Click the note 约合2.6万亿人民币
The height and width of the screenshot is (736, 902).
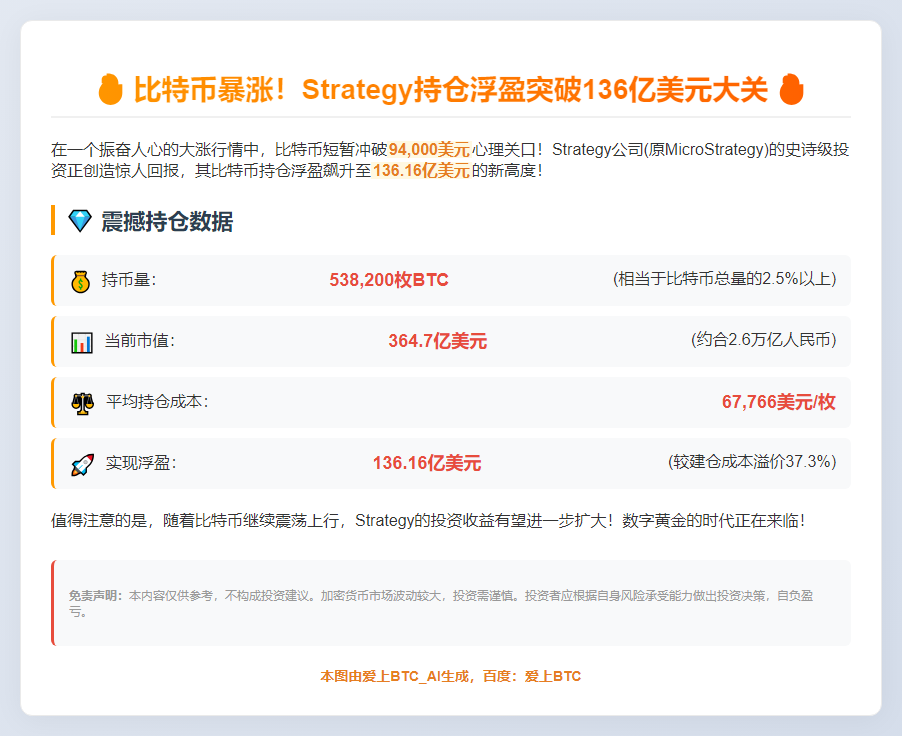pyautogui.click(x=764, y=340)
